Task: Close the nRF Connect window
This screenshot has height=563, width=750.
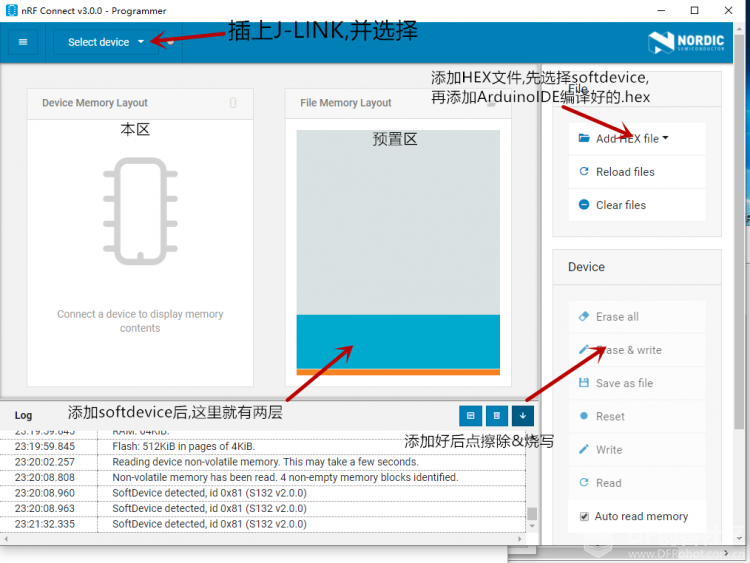Action: [x=728, y=10]
